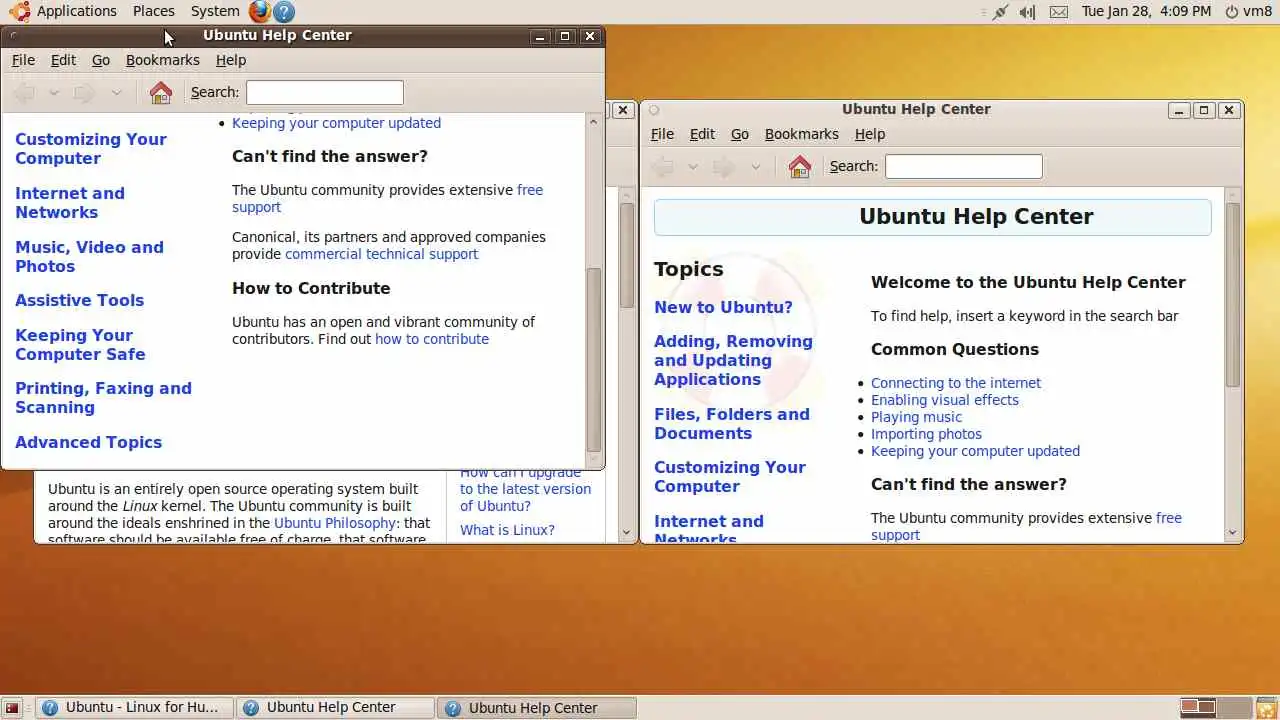Open Go menu in front Help Center
Viewport: 1280px width, 720px height.
coord(101,60)
